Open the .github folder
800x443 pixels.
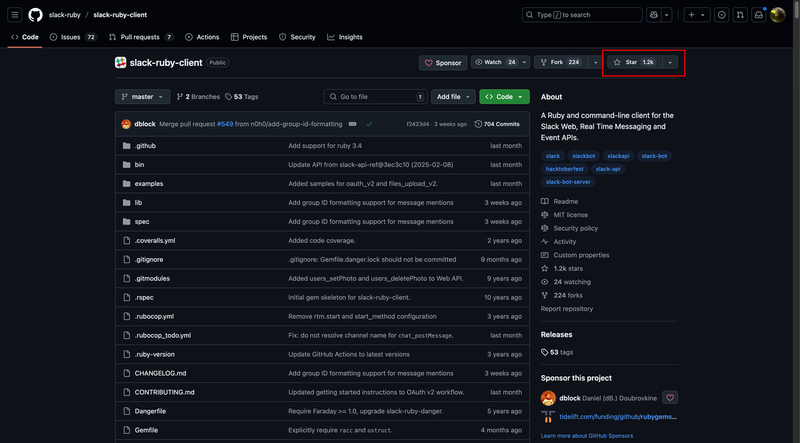pyautogui.click(x=145, y=145)
